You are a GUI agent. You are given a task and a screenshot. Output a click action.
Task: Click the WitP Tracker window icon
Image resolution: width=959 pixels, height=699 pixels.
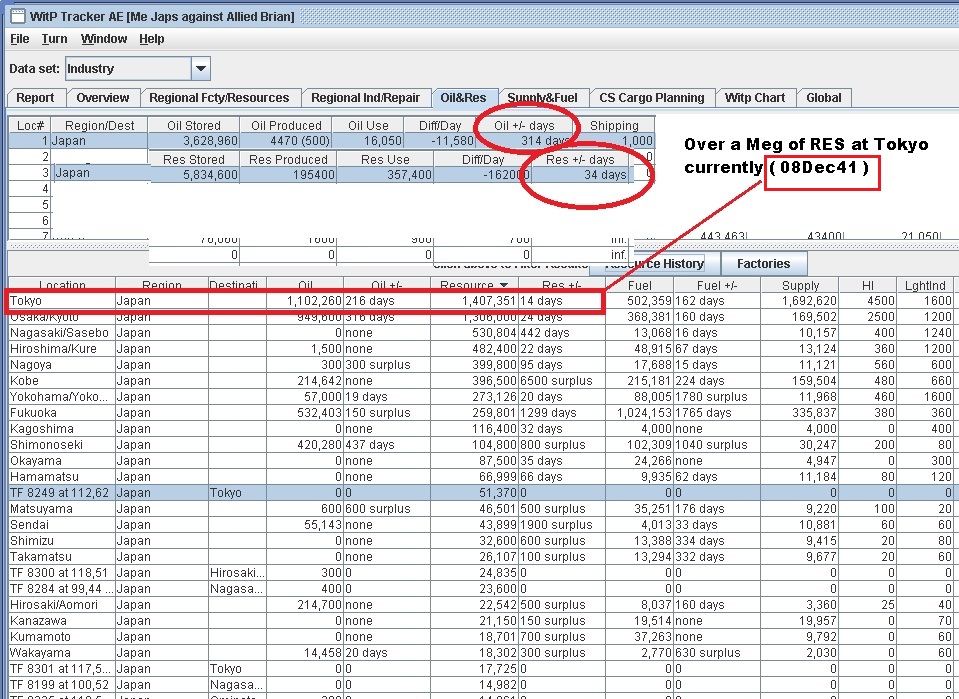click(17, 16)
